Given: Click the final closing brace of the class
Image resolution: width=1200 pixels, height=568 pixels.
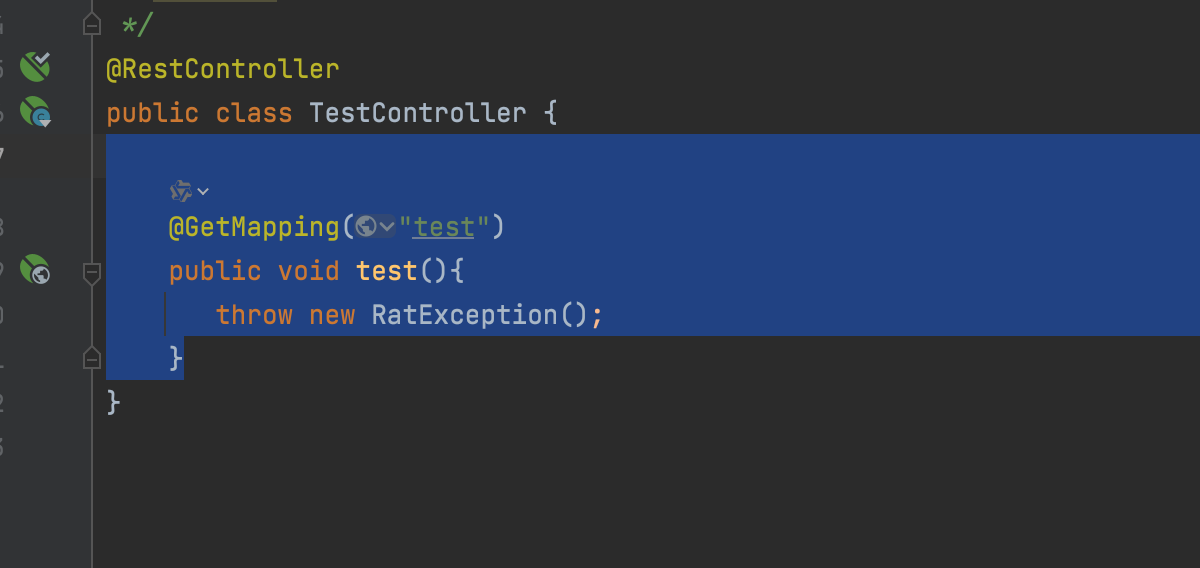Looking at the screenshot, I should click(113, 402).
